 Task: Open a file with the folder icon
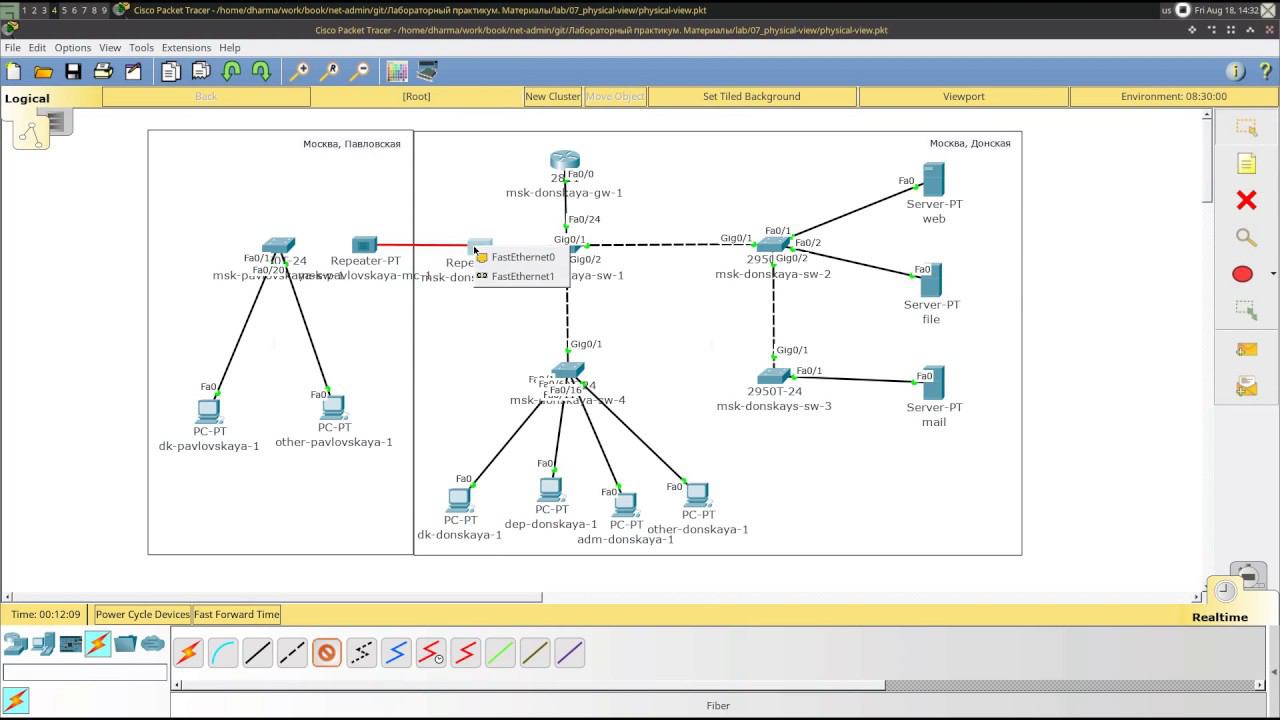[43, 71]
